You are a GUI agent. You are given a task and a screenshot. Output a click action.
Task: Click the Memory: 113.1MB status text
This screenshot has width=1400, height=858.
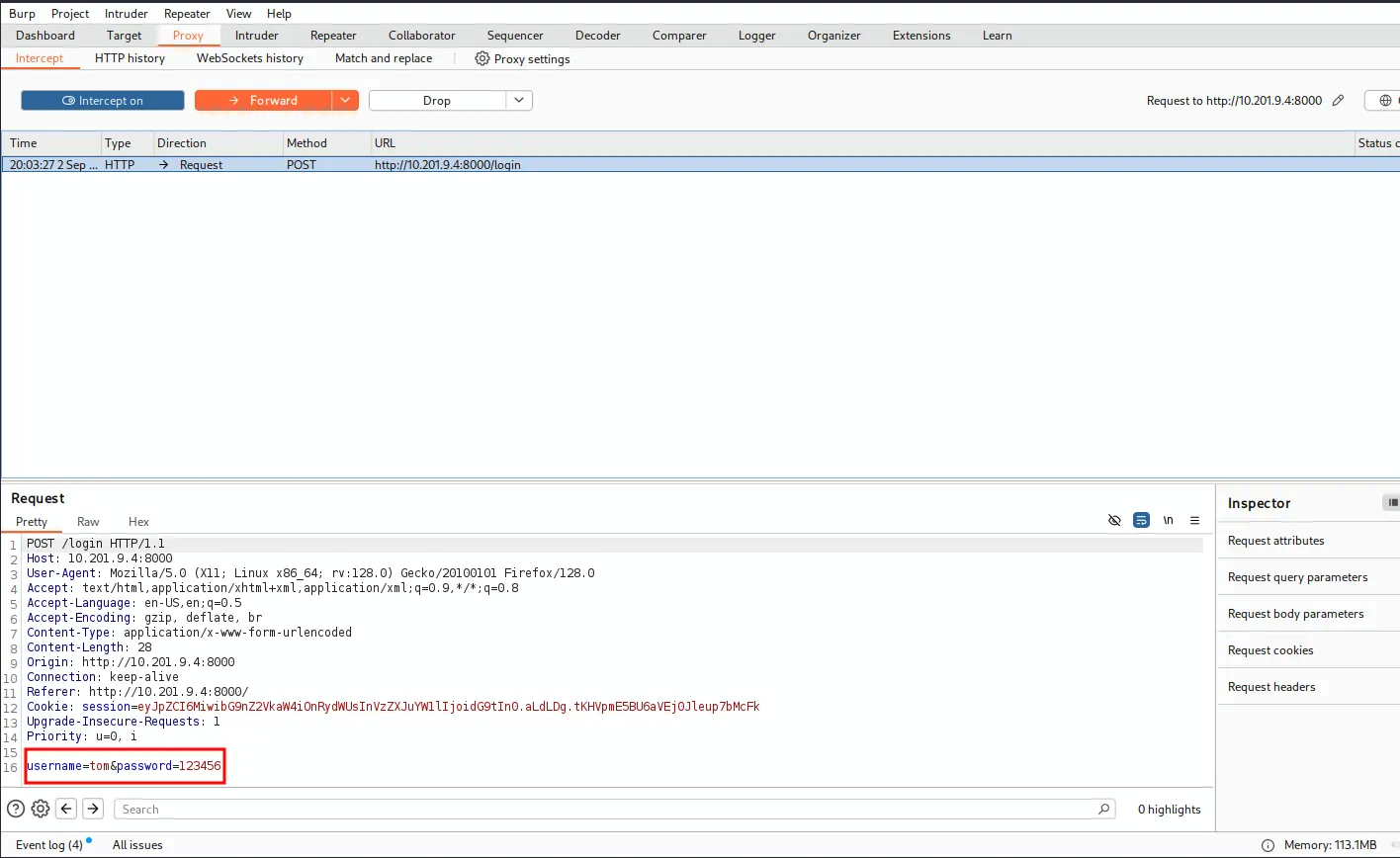pyautogui.click(x=1330, y=845)
